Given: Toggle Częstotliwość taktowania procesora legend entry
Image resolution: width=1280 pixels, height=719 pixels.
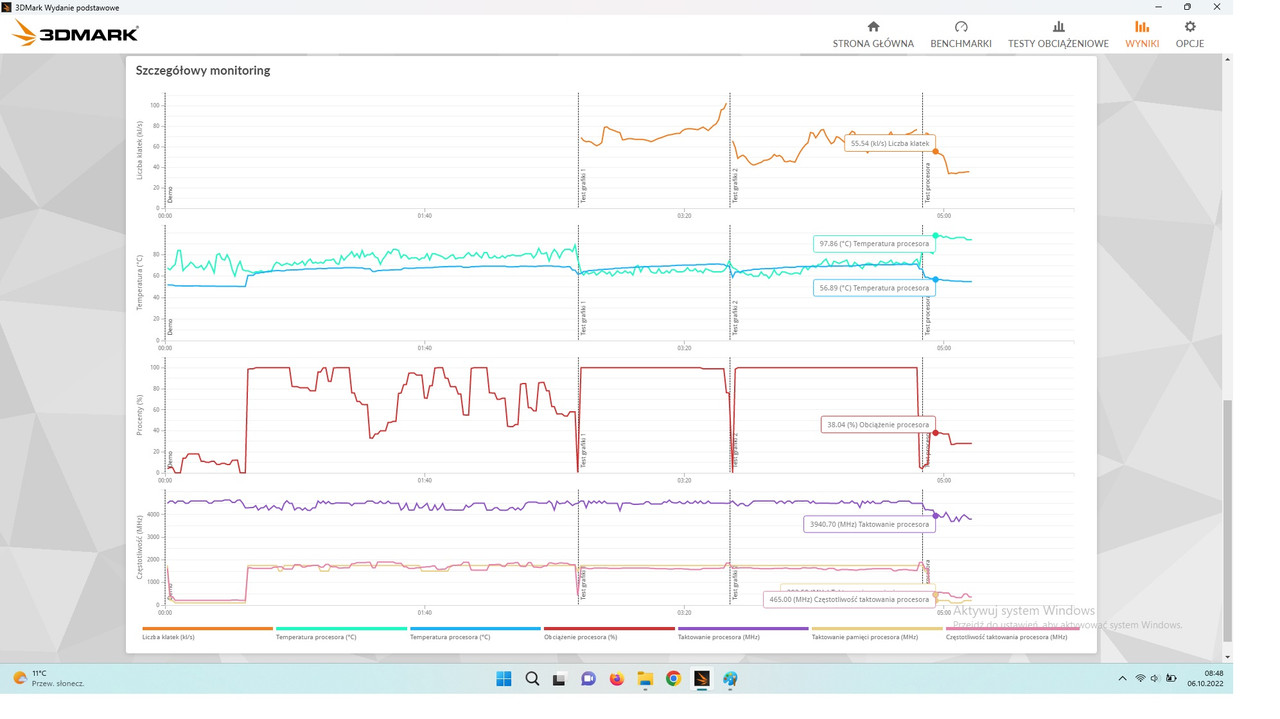Looking at the screenshot, I should point(1011,633).
